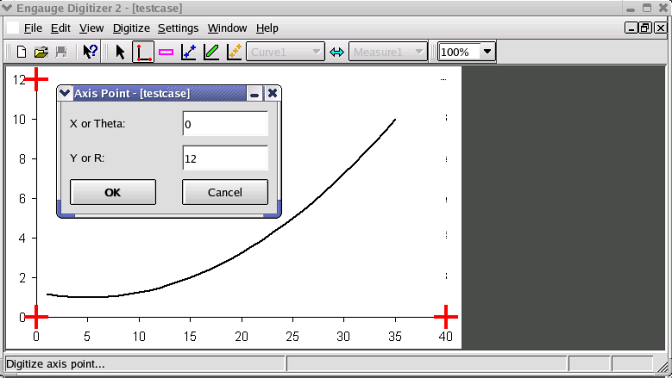Click the X or Theta input field
This screenshot has width=672, height=378.
[x=225, y=124]
